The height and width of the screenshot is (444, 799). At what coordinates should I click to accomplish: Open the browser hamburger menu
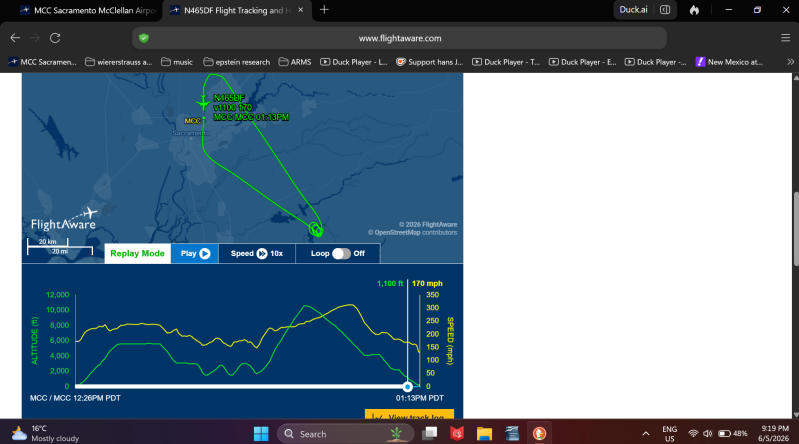tap(785, 38)
